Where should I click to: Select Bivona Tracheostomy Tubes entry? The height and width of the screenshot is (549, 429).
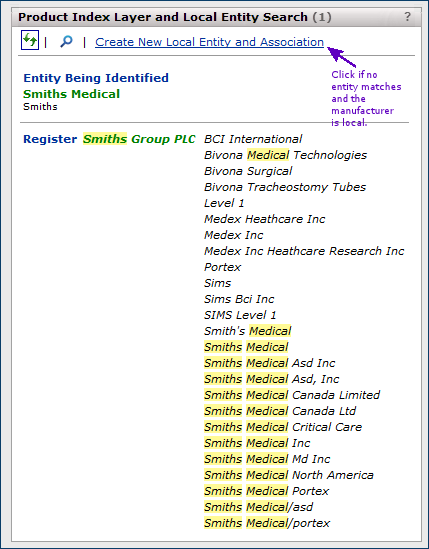[x=285, y=187]
